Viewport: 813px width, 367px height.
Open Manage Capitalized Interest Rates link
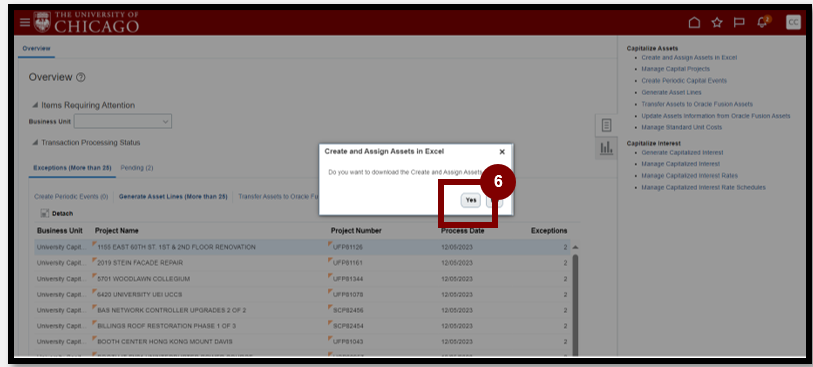pos(690,176)
